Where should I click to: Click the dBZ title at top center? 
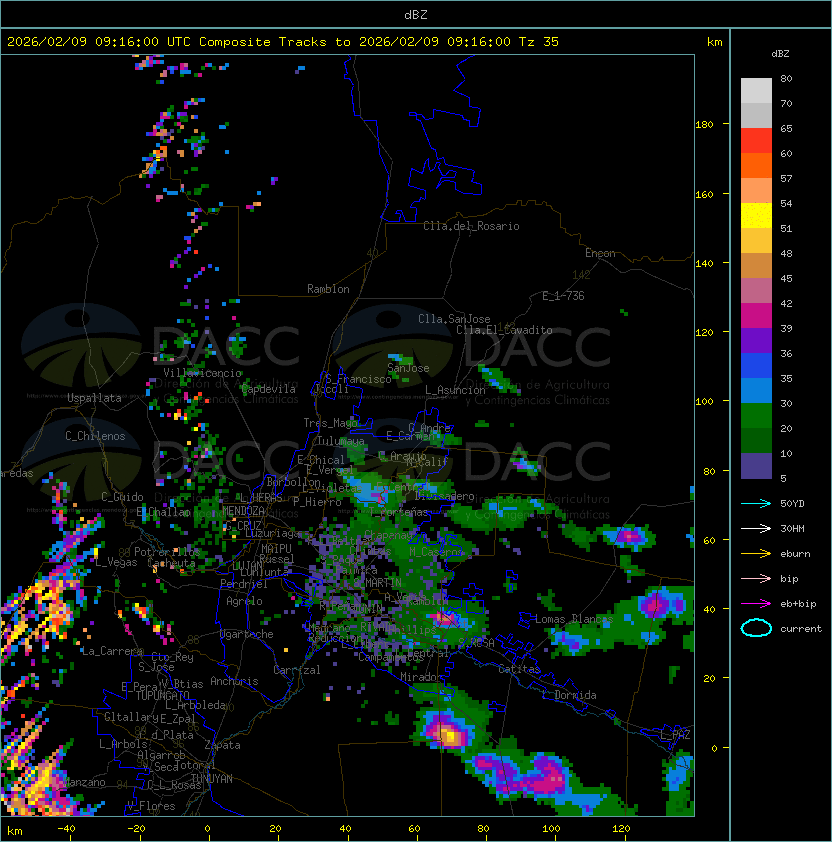point(415,14)
